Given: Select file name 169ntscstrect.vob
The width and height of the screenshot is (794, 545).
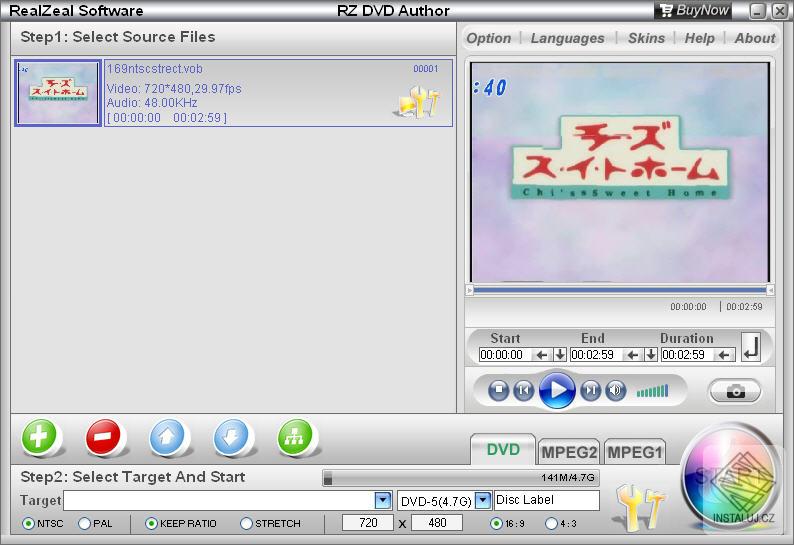Looking at the screenshot, I should click(x=154, y=69).
